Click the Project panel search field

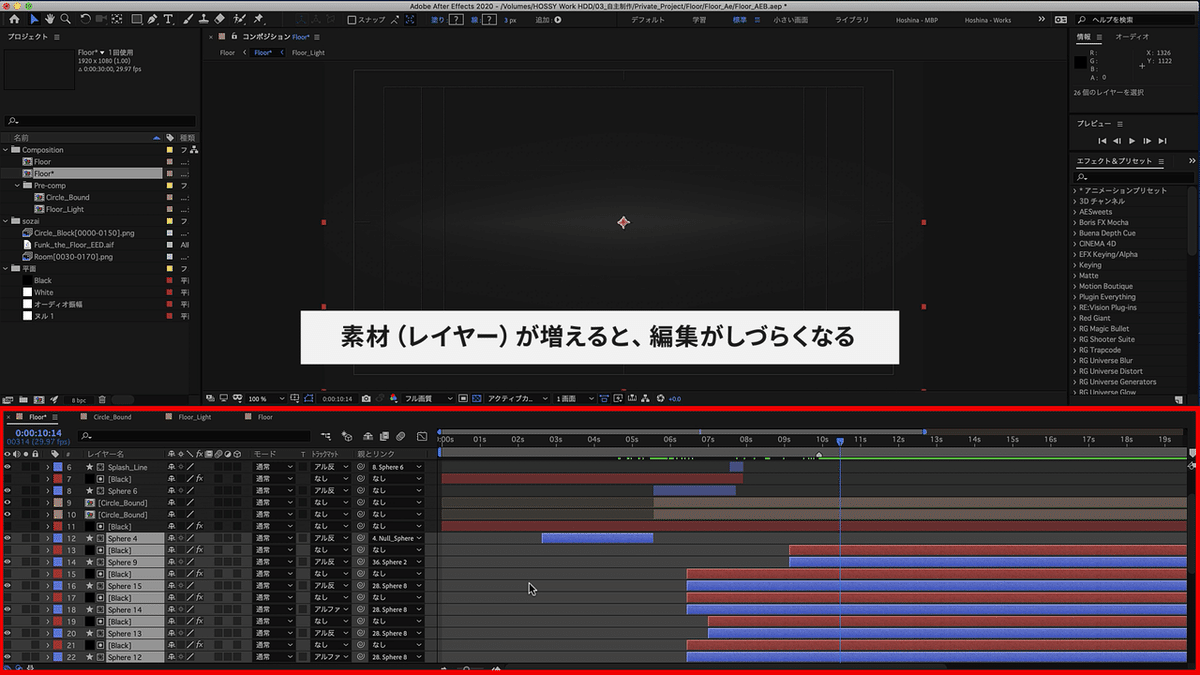[100, 121]
